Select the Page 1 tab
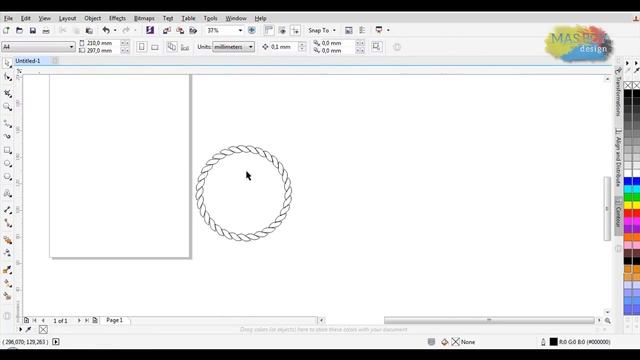Viewport: 640px width, 360px height. [x=115, y=320]
